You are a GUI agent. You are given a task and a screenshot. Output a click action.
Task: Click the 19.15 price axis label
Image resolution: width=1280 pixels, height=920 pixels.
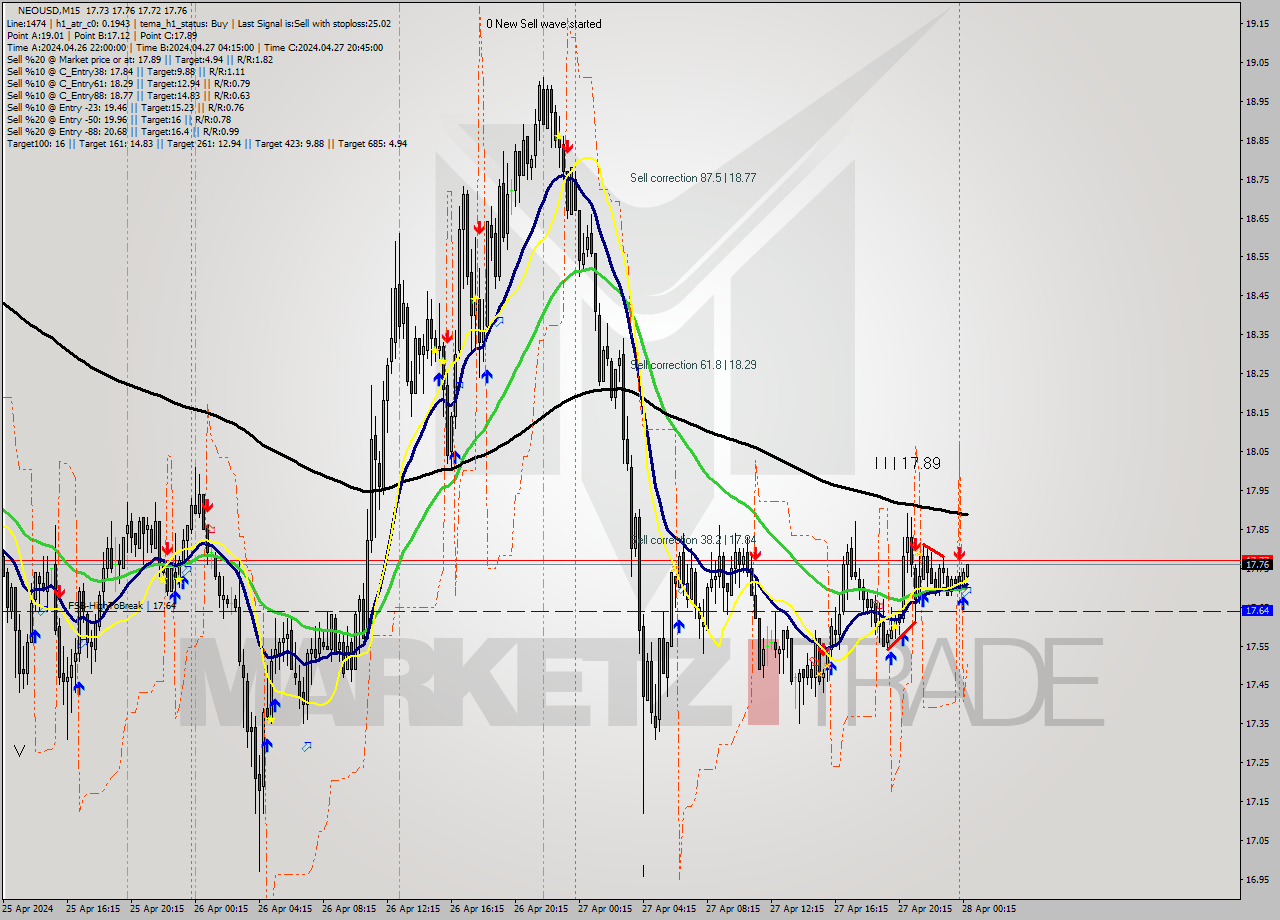click(x=1257, y=23)
